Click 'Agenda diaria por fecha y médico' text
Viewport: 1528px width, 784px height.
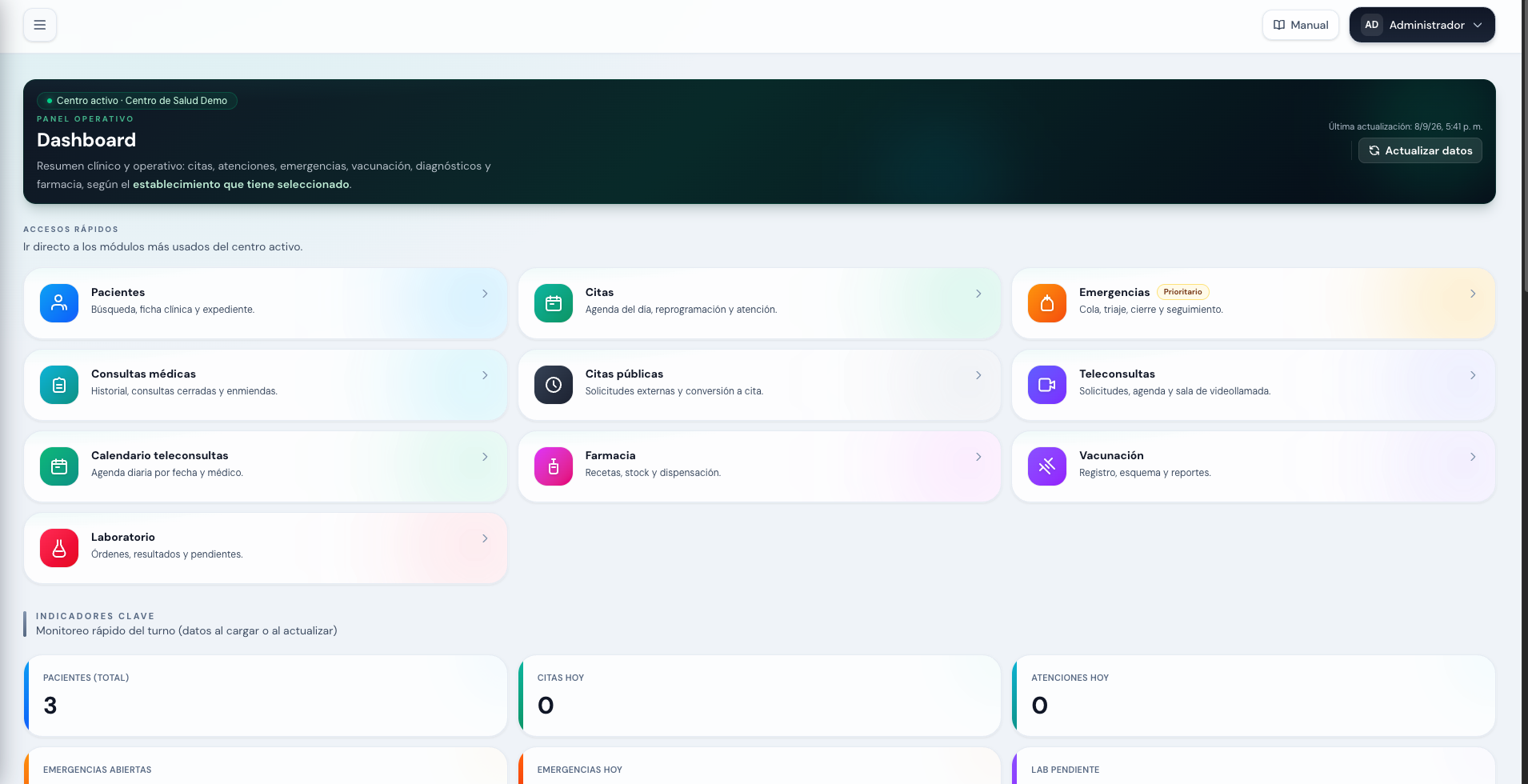tap(167, 473)
